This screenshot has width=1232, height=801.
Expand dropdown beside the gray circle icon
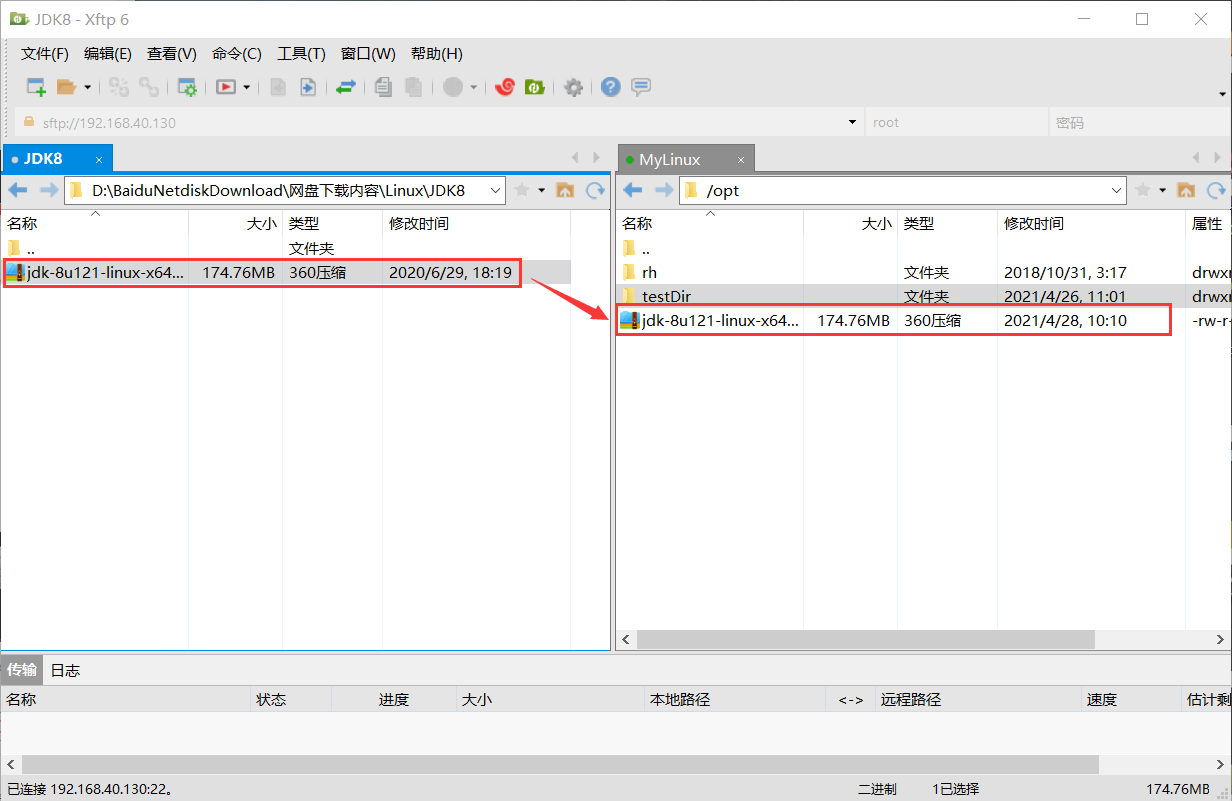tap(473, 87)
